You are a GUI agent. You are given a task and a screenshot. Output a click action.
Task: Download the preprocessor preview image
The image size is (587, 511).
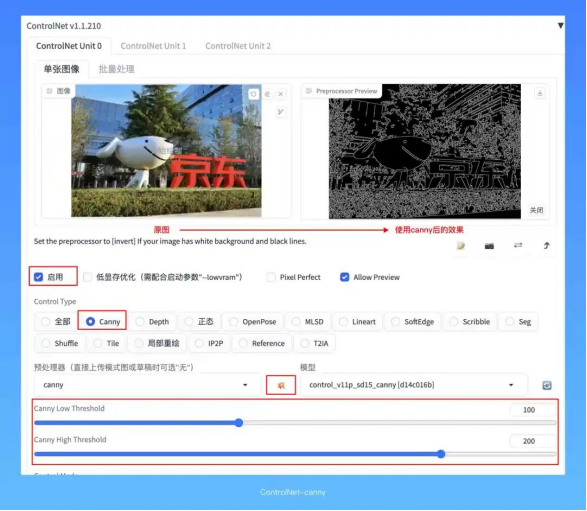point(540,93)
